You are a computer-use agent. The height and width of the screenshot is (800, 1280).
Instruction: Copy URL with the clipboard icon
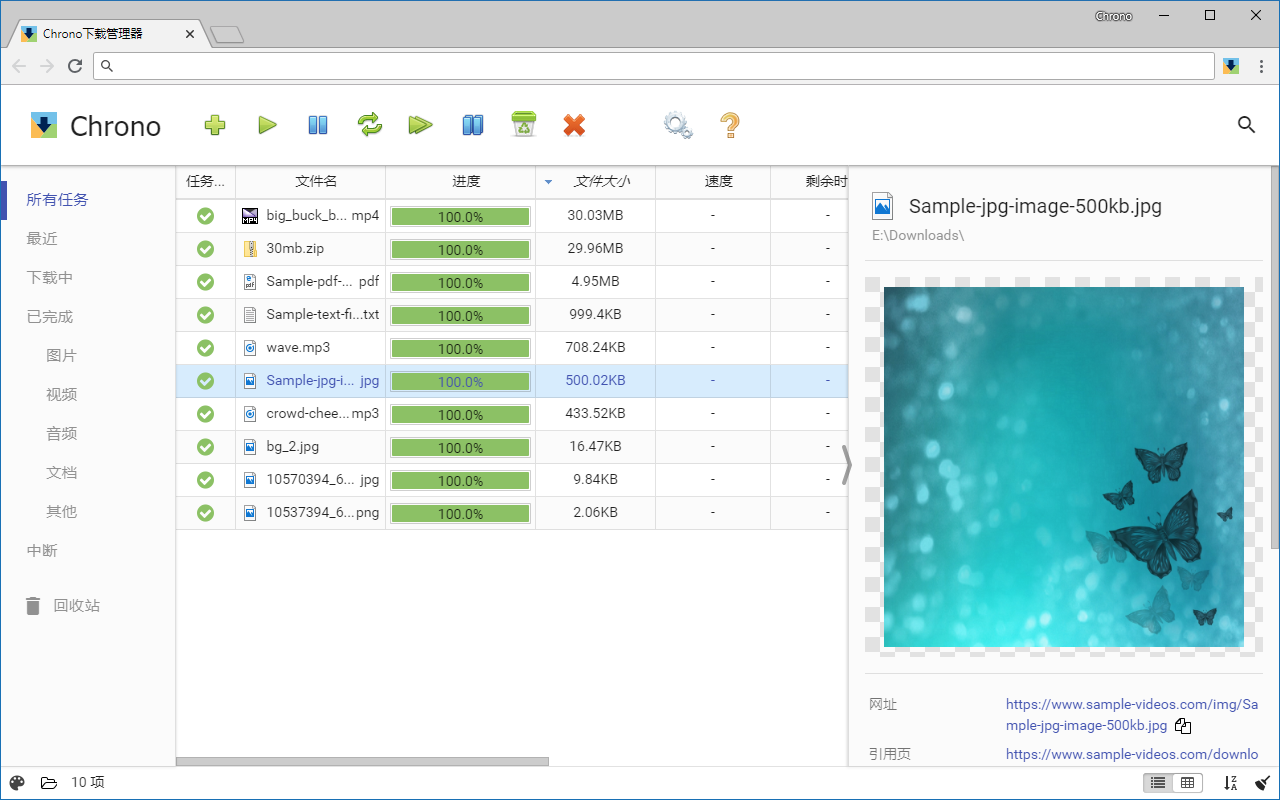click(1183, 726)
